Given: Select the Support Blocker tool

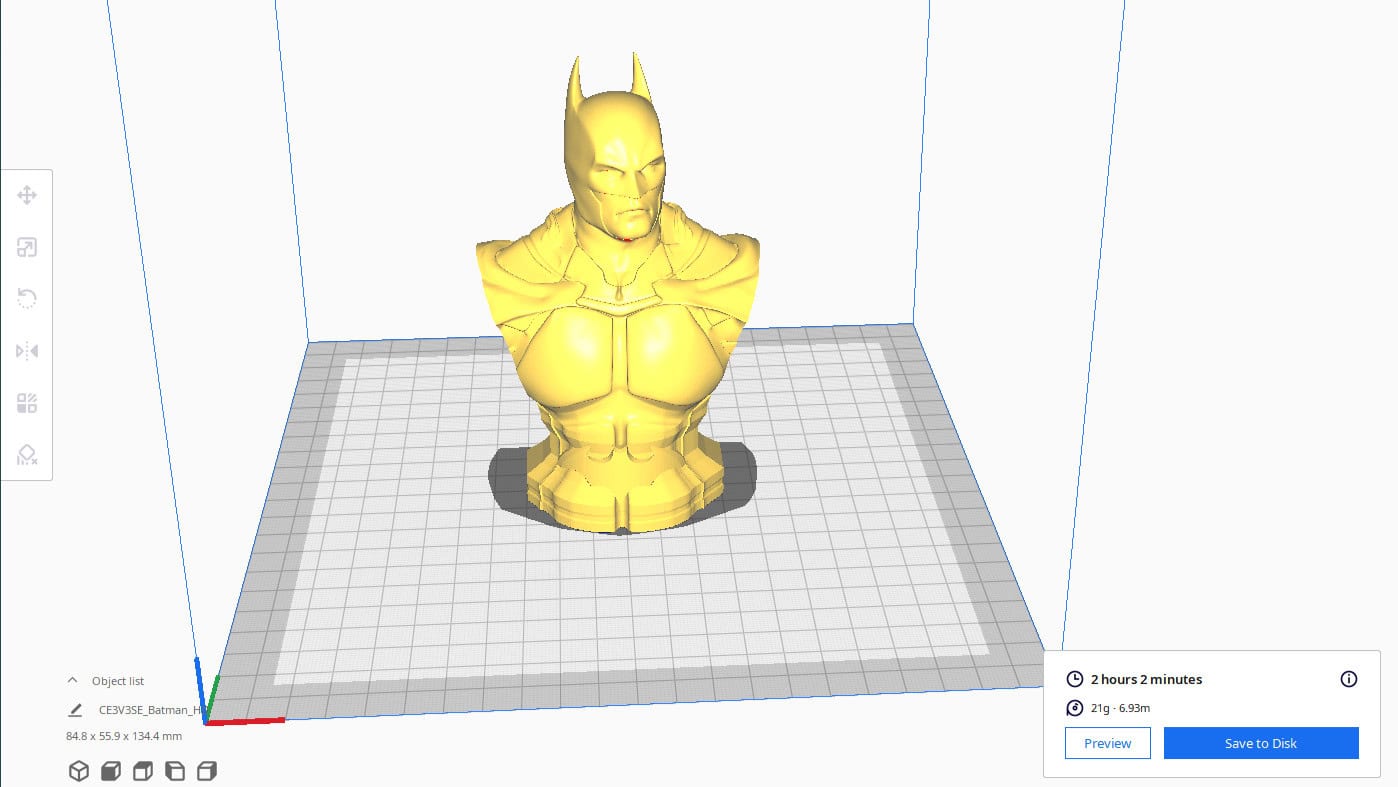Looking at the screenshot, I should tap(27, 455).
